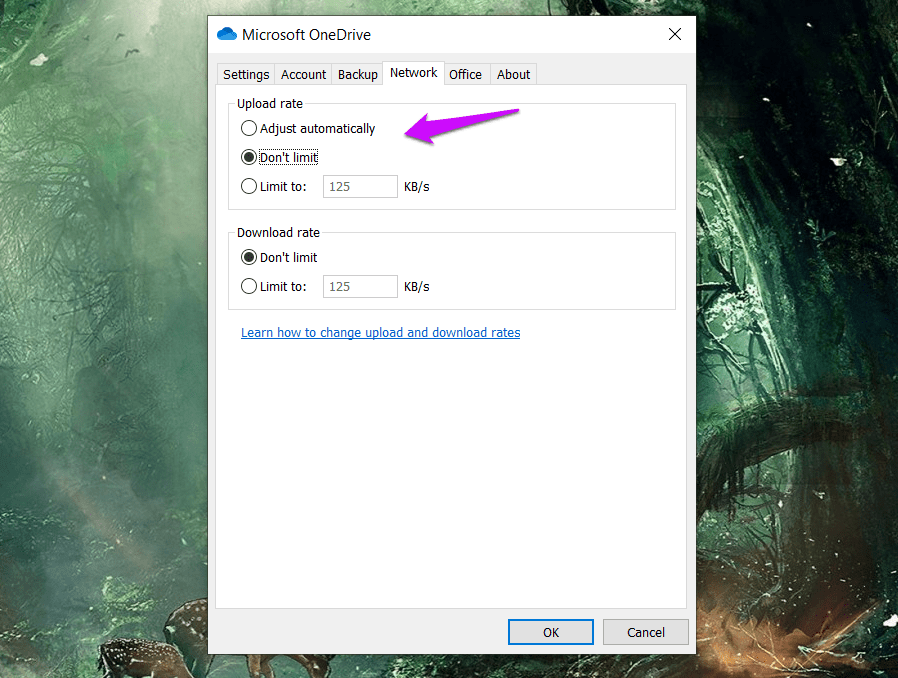Select Adjust automatically for upload rate
This screenshot has width=898, height=678.
pos(308,128)
